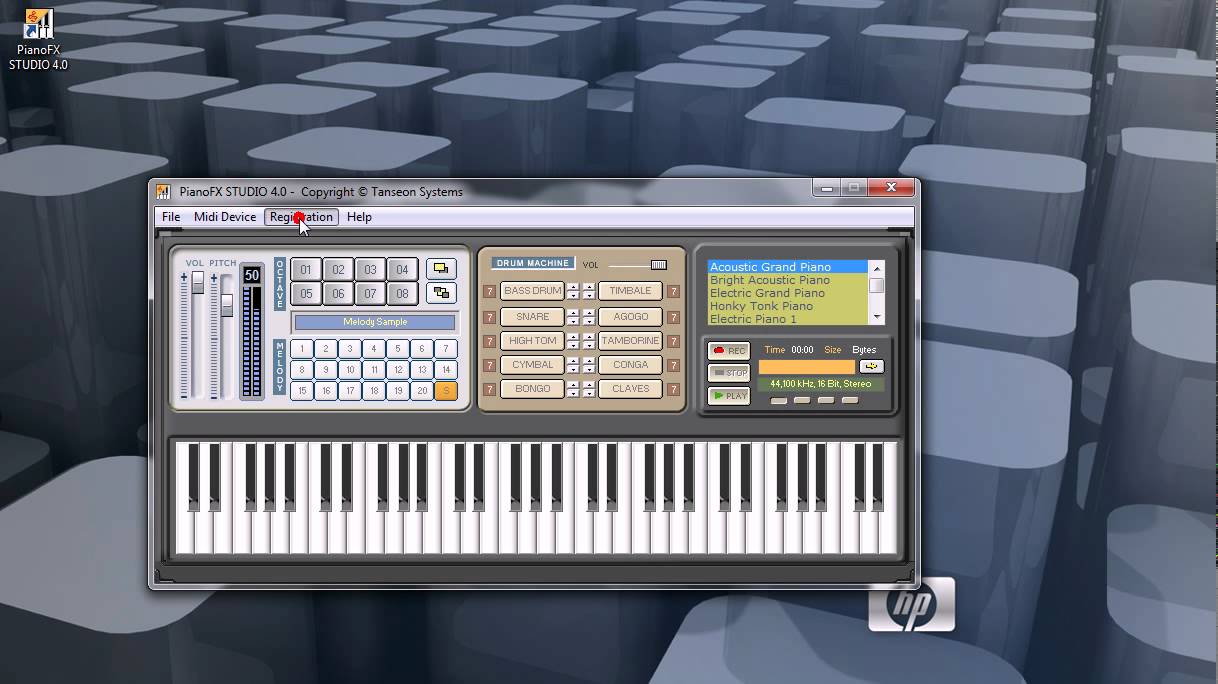Stop playback with the STOP button

[729, 373]
